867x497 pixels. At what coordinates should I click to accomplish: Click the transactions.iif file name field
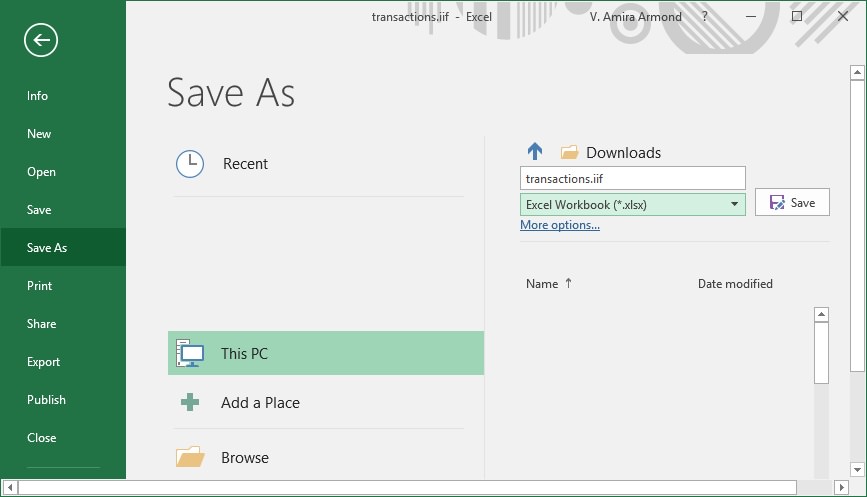click(x=633, y=179)
